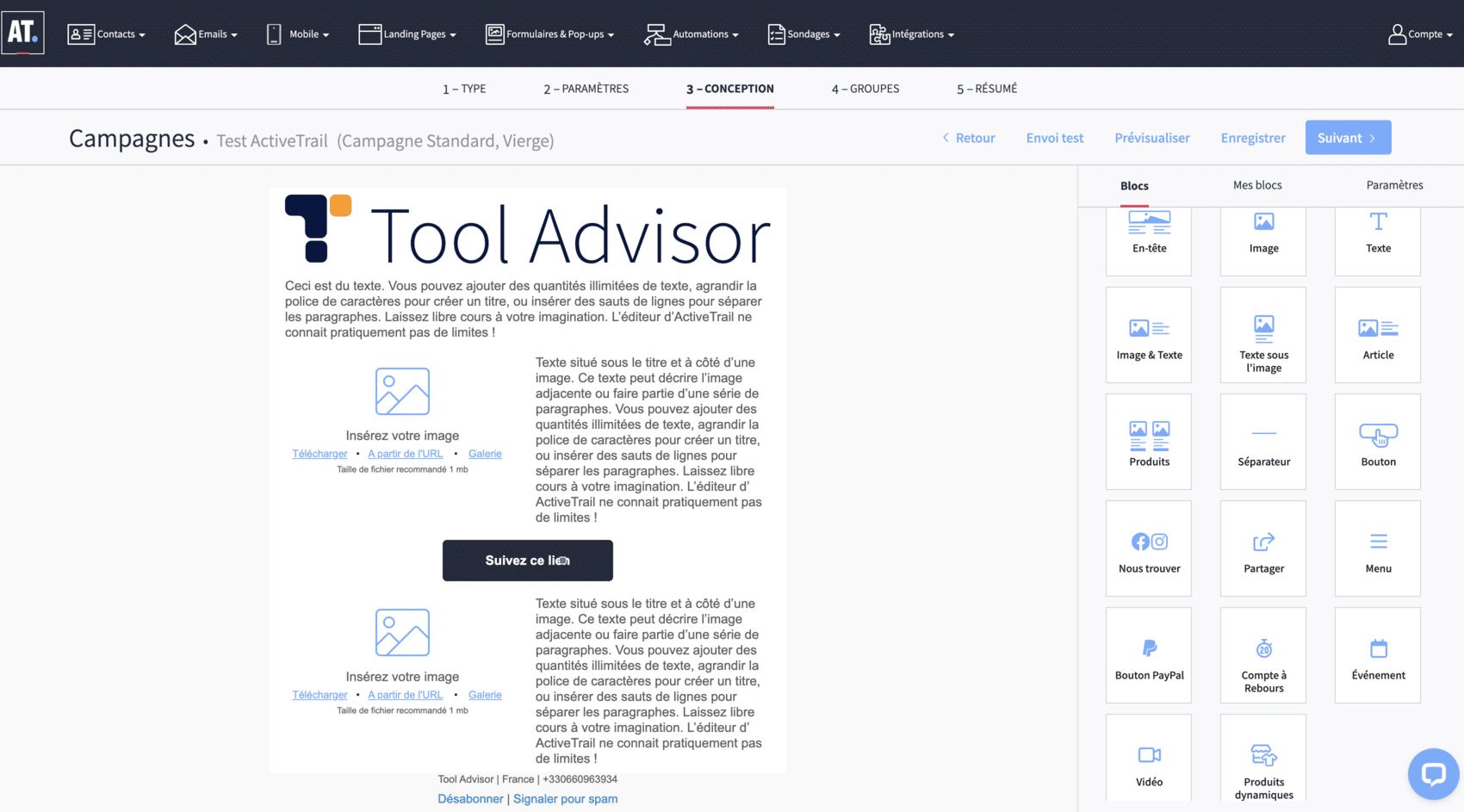Click footer text 'Tool Advisor | France | +330660963934'
The height and width of the screenshot is (812, 1464).
(528, 779)
